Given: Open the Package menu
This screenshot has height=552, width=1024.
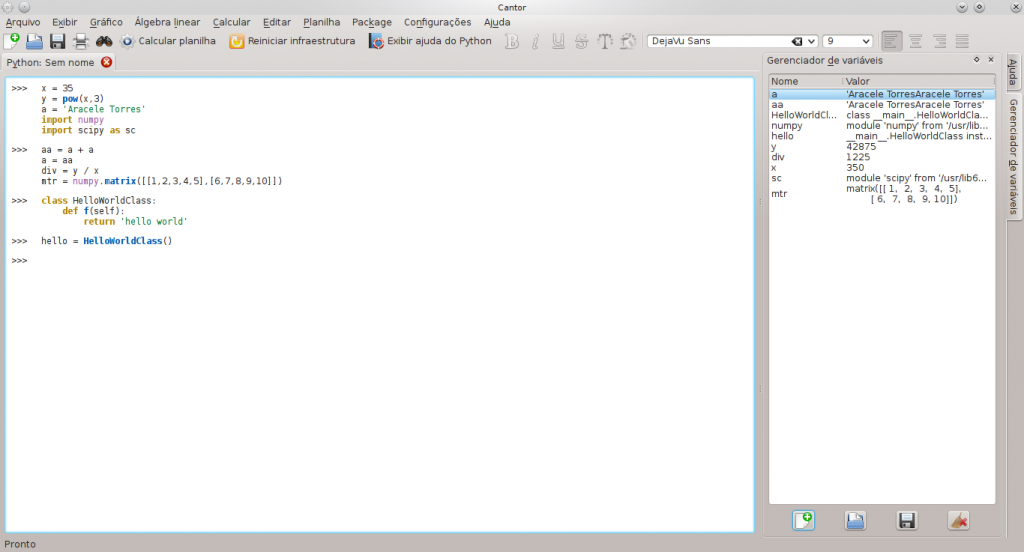Looking at the screenshot, I should 372,22.
